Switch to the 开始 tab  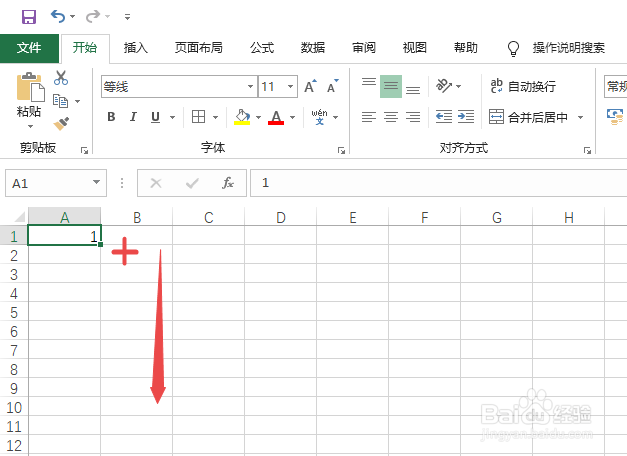pyautogui.click(x=85, y=48)
